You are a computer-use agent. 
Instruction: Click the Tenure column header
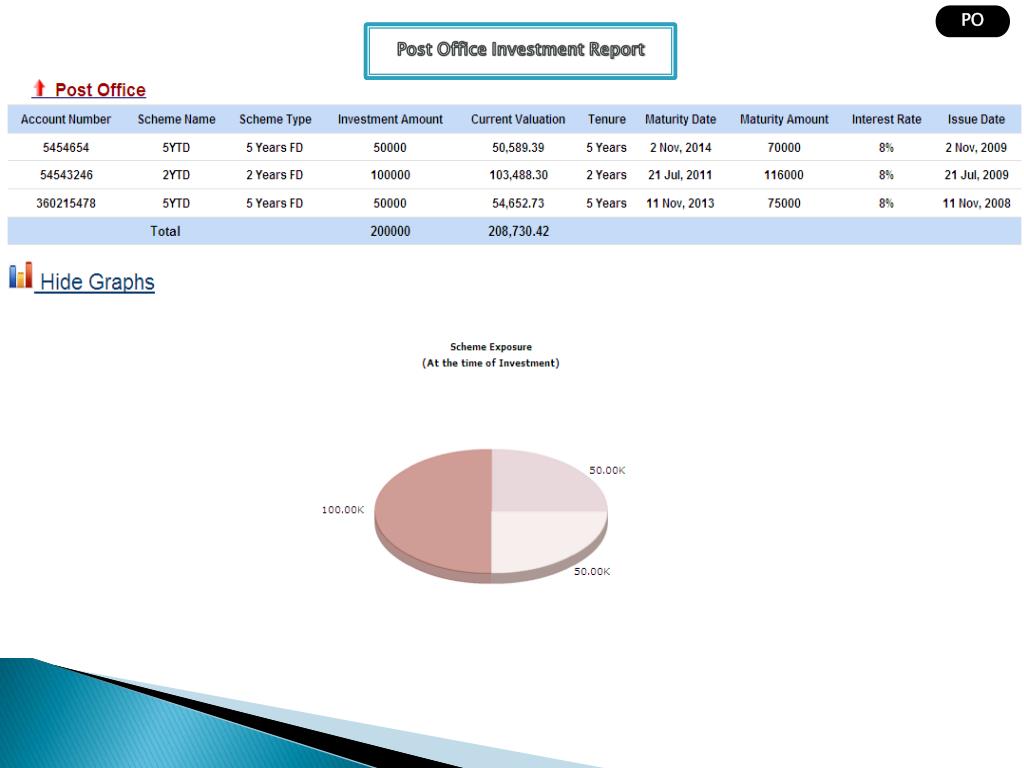click(x=607, y=120)
